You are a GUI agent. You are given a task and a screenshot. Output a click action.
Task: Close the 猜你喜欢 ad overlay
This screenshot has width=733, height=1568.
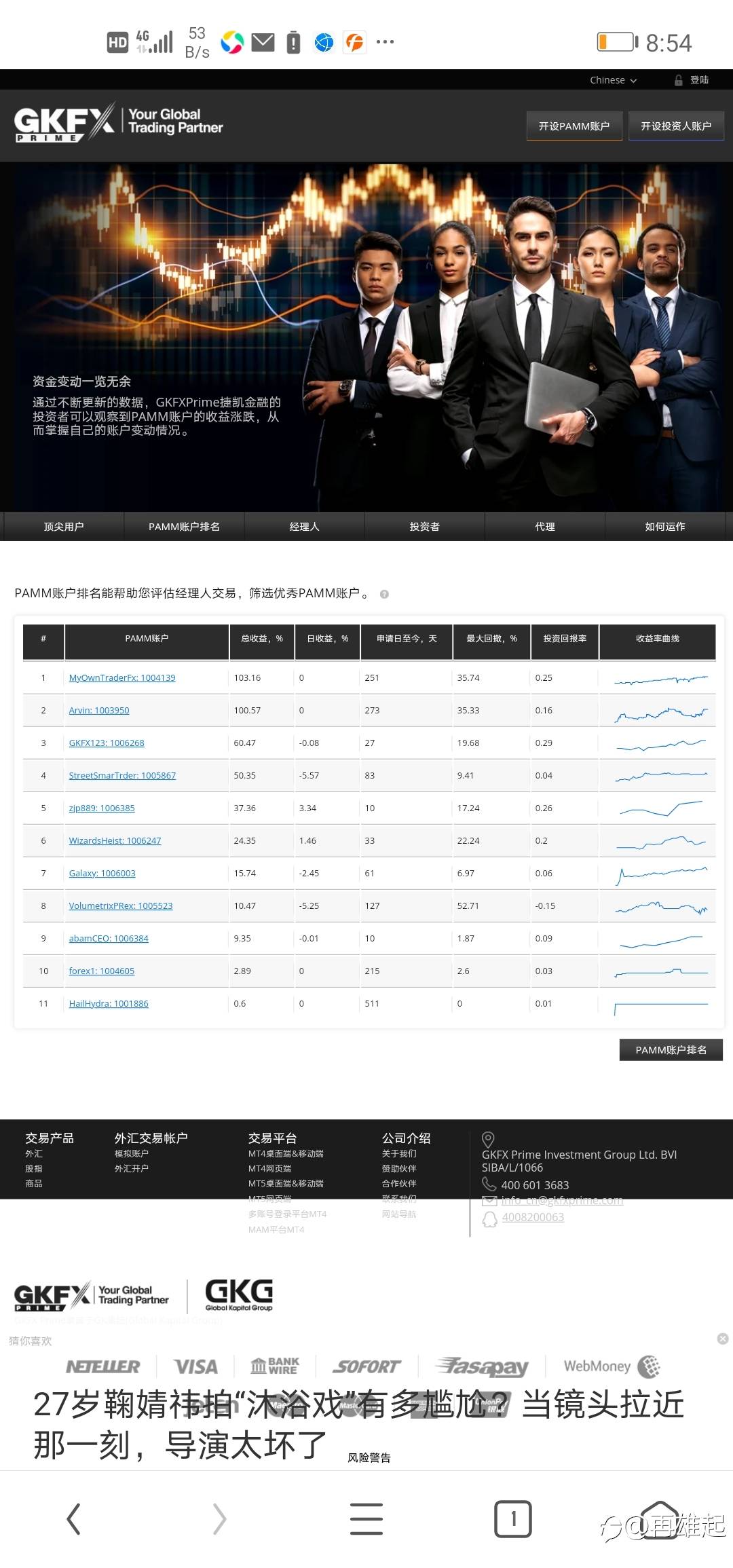tap(723, 1339)
